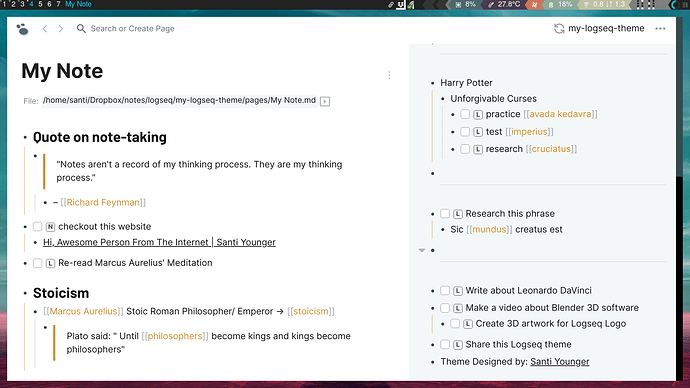Click the Search or Create Page field
Screen dimensions: 690x388
pyautogui.click(x=132, y=29)
